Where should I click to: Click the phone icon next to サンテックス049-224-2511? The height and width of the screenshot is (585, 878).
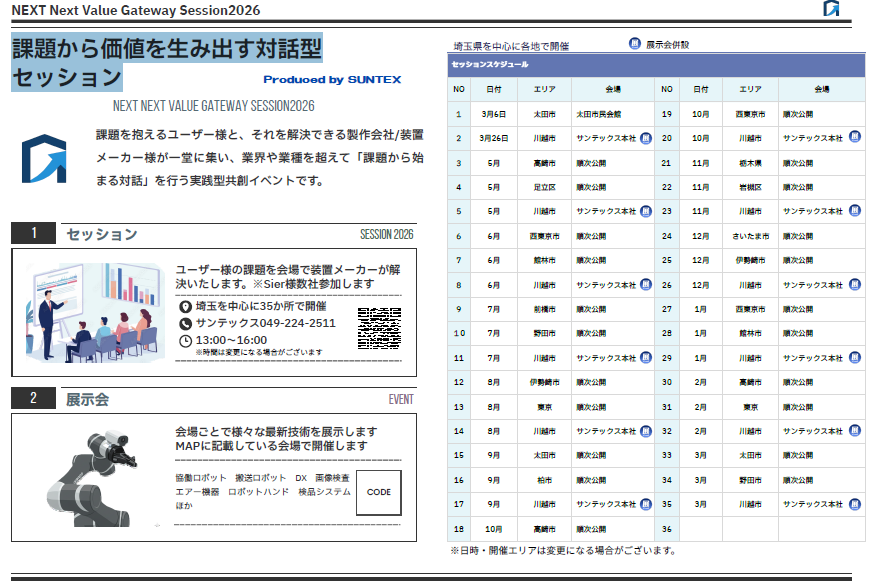(x=185, y=323)
